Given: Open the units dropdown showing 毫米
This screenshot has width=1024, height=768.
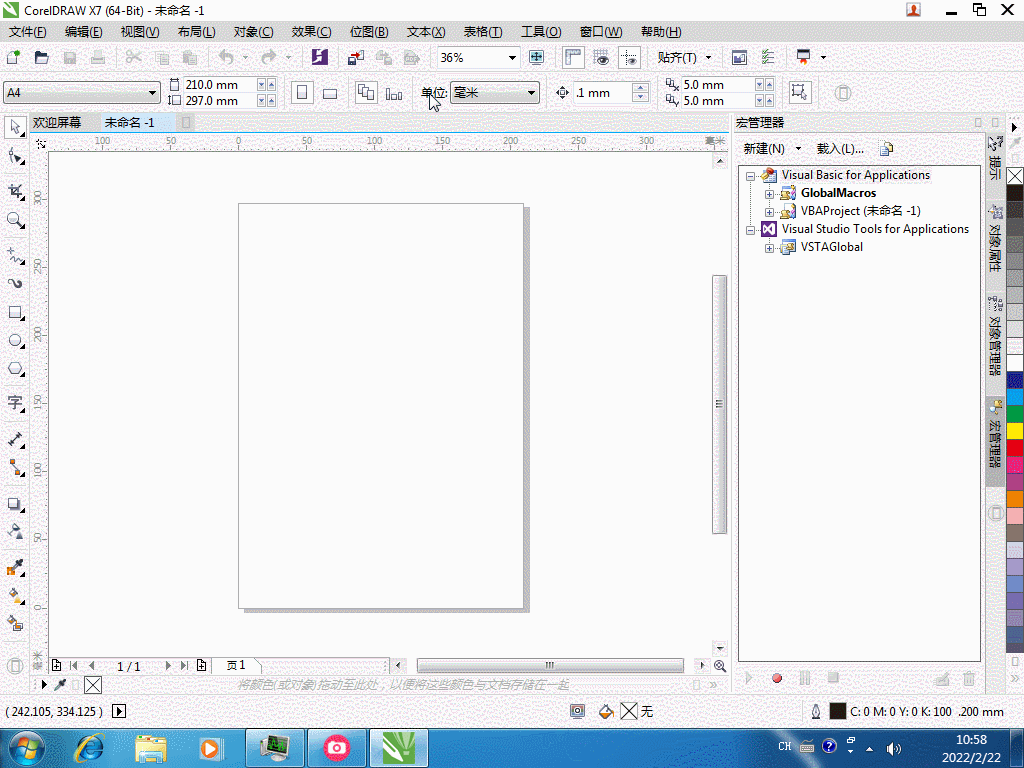Looking at the screenshot, I should 532,93.
